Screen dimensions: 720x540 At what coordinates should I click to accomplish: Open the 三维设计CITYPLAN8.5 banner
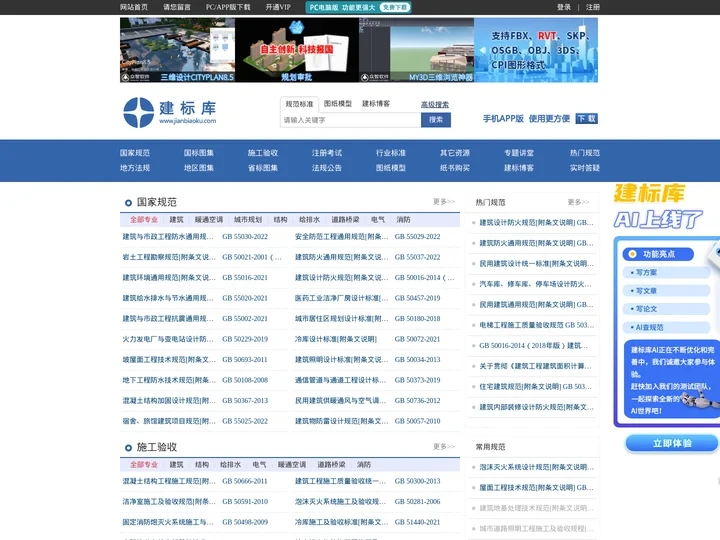click(x=177, y=50)
